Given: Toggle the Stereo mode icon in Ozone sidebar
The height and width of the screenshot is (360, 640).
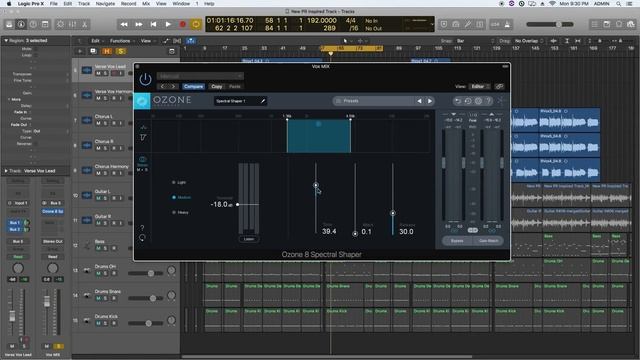Looking at the screenshot, I should (x=142, y=160).
